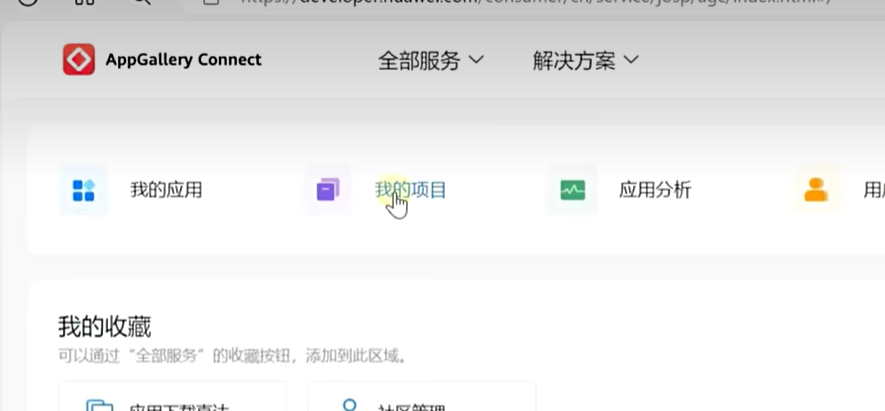Open the 社区管理 favorites card
This screenshot has height=411, width=885.
tap(421, 399)
